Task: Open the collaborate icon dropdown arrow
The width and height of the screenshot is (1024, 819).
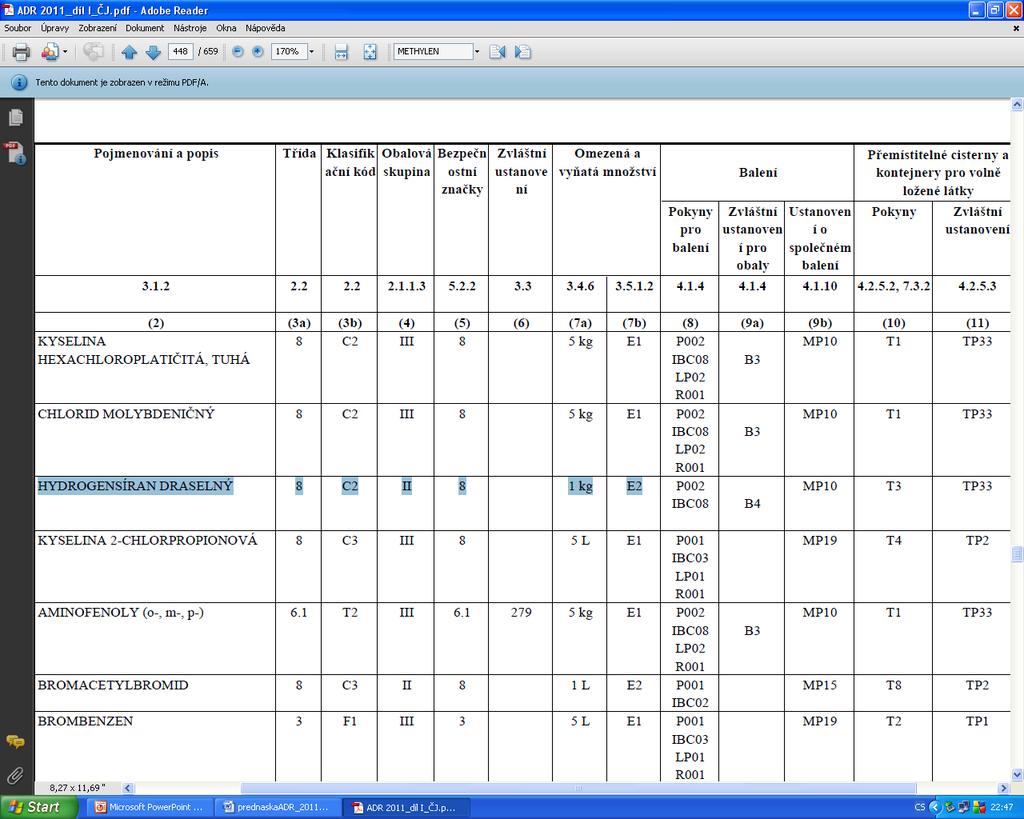Action: [65, 52]
